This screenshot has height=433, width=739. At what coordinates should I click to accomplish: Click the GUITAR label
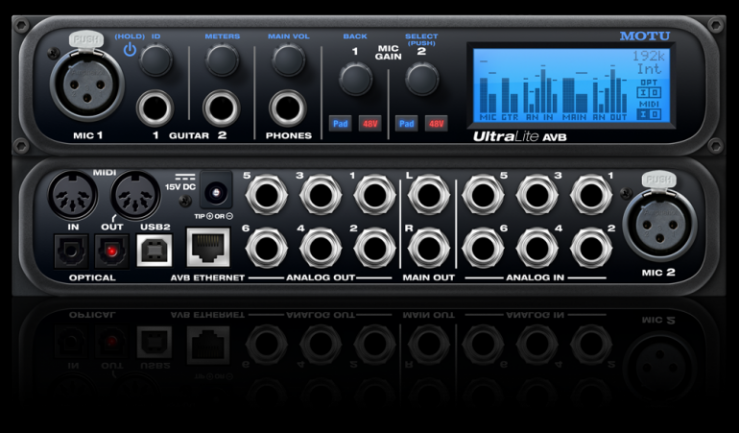click(189, 136)
